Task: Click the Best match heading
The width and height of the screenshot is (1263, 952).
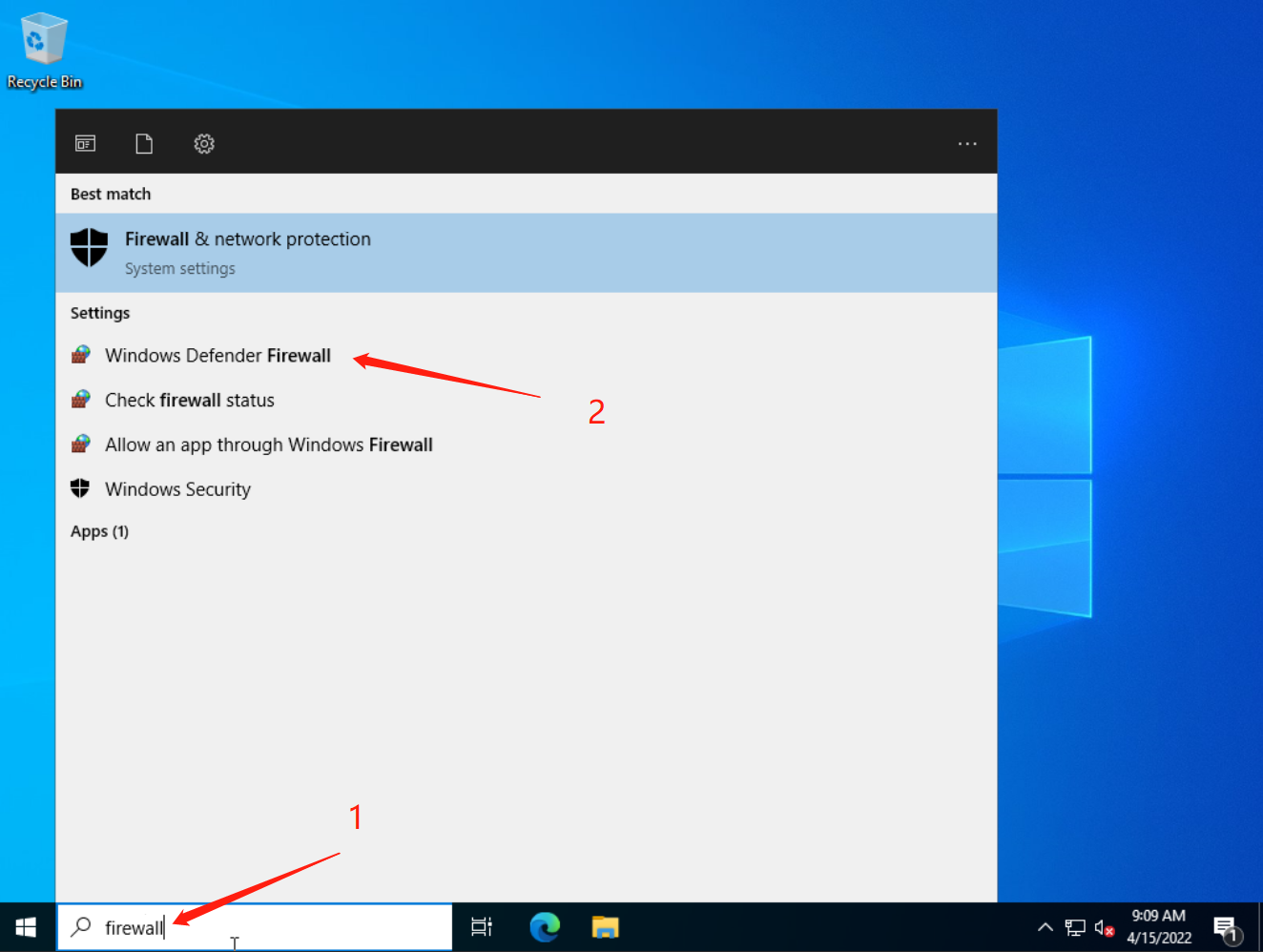Action: pos(111,194)
